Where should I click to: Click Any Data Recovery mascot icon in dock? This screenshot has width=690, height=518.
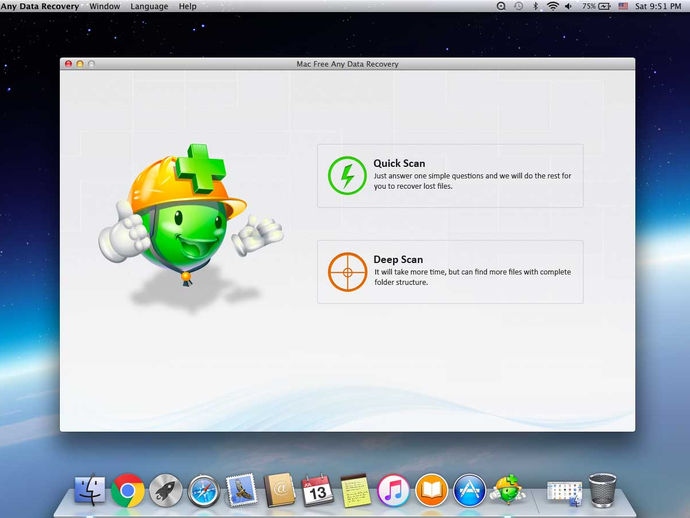[x=507, y=489]
